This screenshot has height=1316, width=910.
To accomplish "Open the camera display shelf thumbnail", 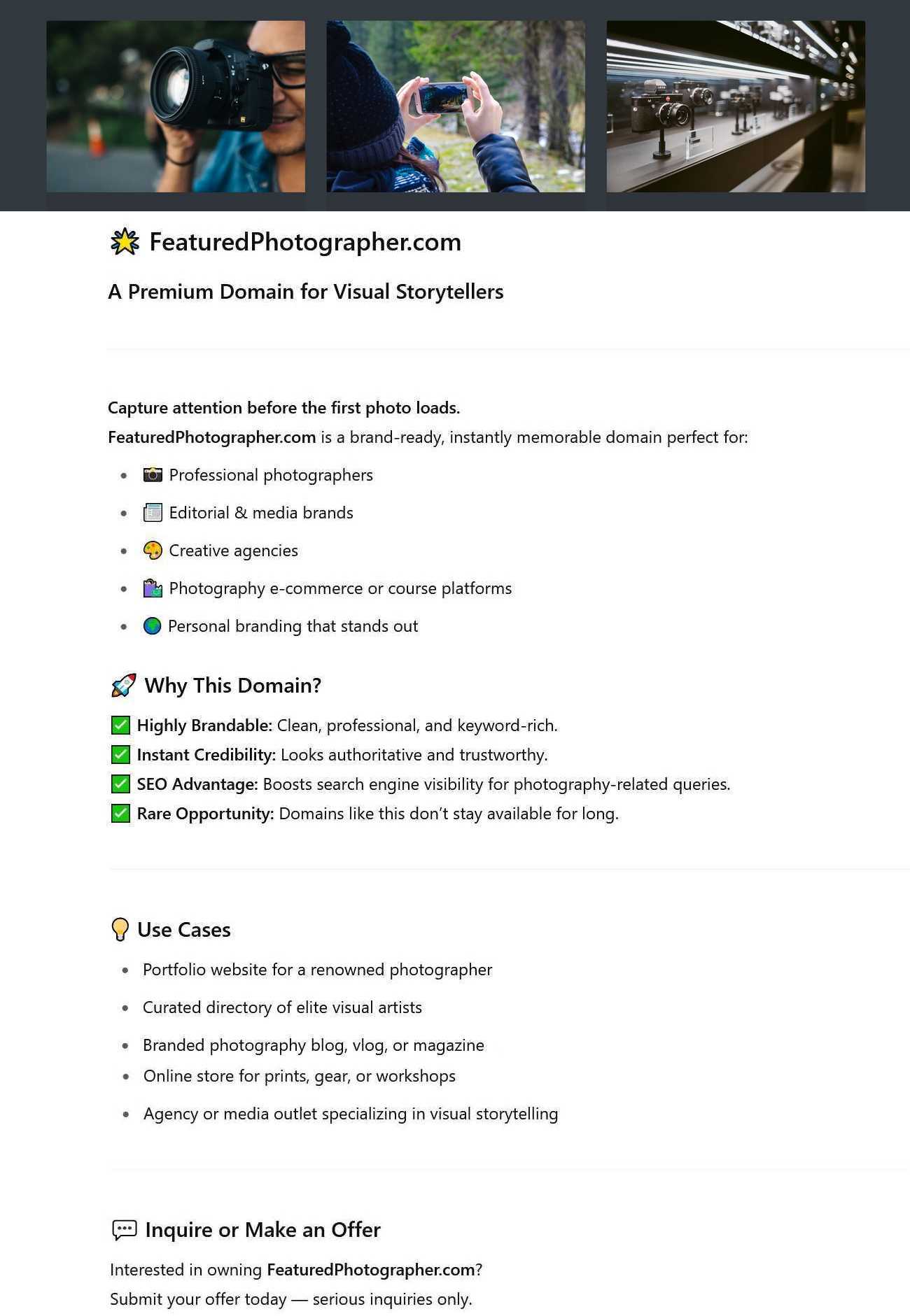I will (x=736, y=106).
